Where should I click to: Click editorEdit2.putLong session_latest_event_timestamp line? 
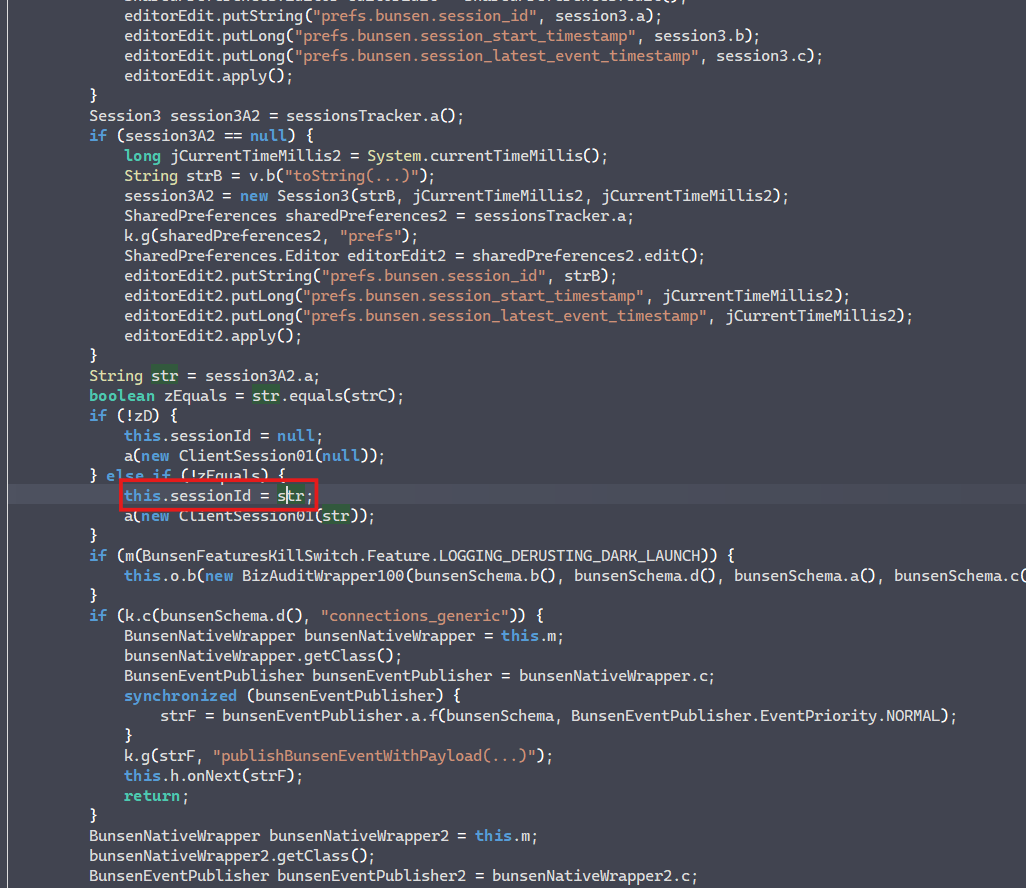[518, 316]
